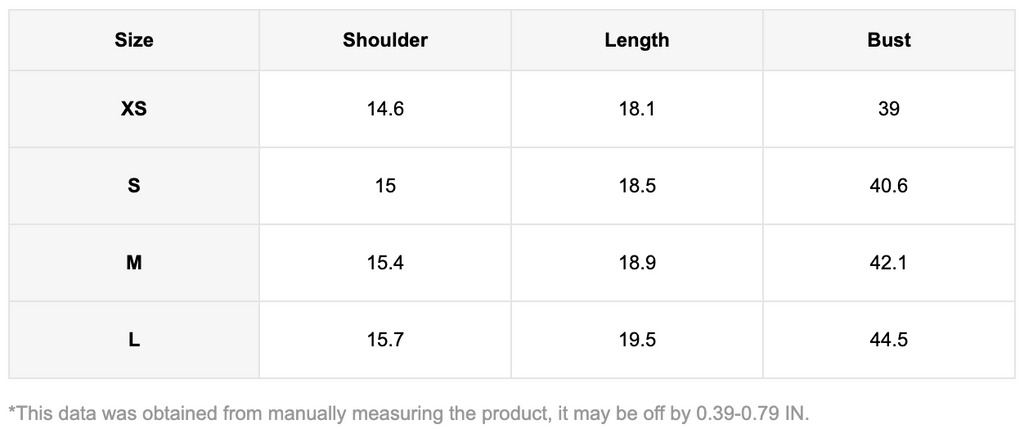Select the L size row label
The height and width of the screenshot is (429, 1024).
(x=134, y=340)
